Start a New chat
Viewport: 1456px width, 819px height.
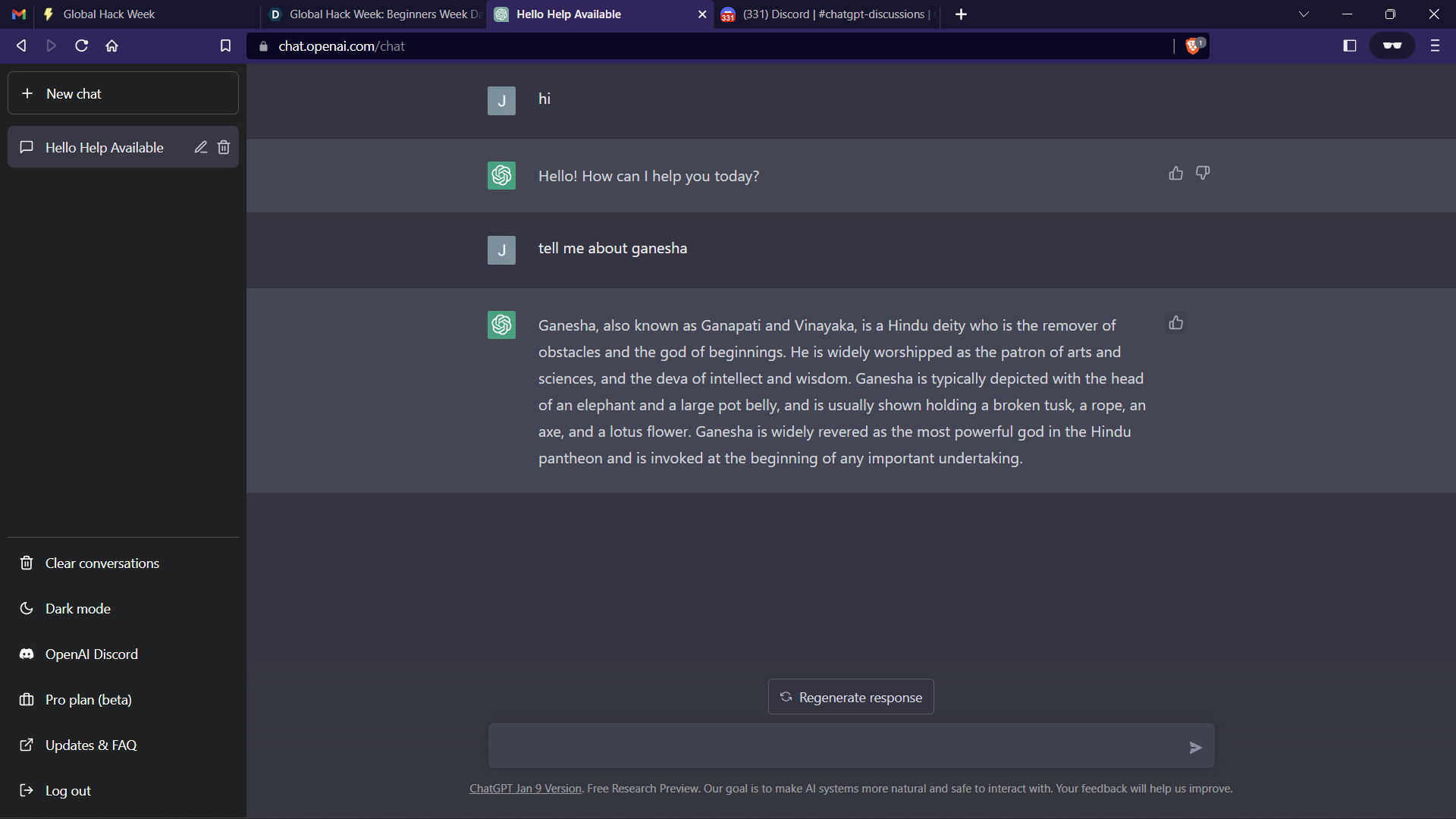(123, 93)
